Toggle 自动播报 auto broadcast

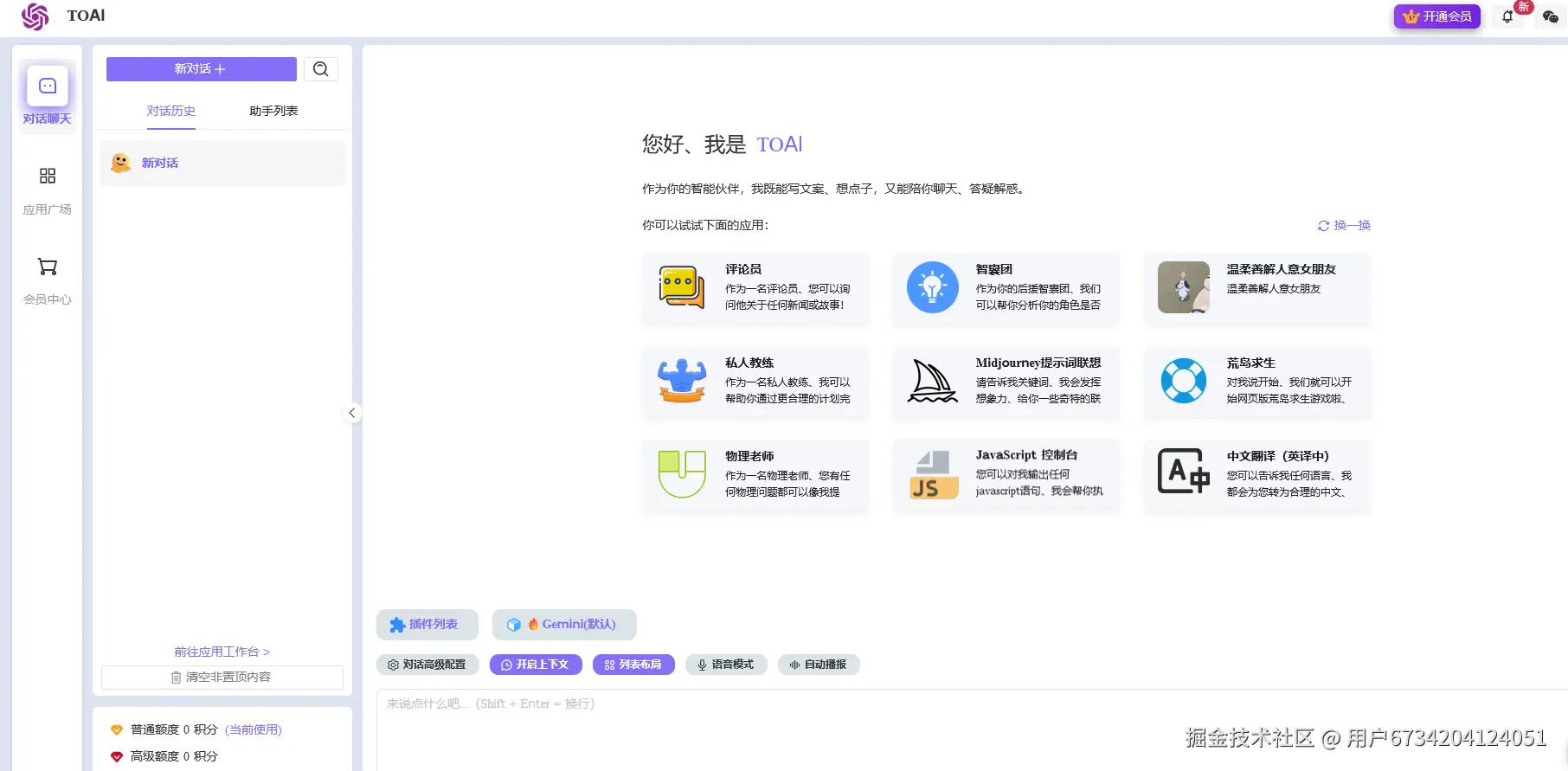(x=819, y=665)
